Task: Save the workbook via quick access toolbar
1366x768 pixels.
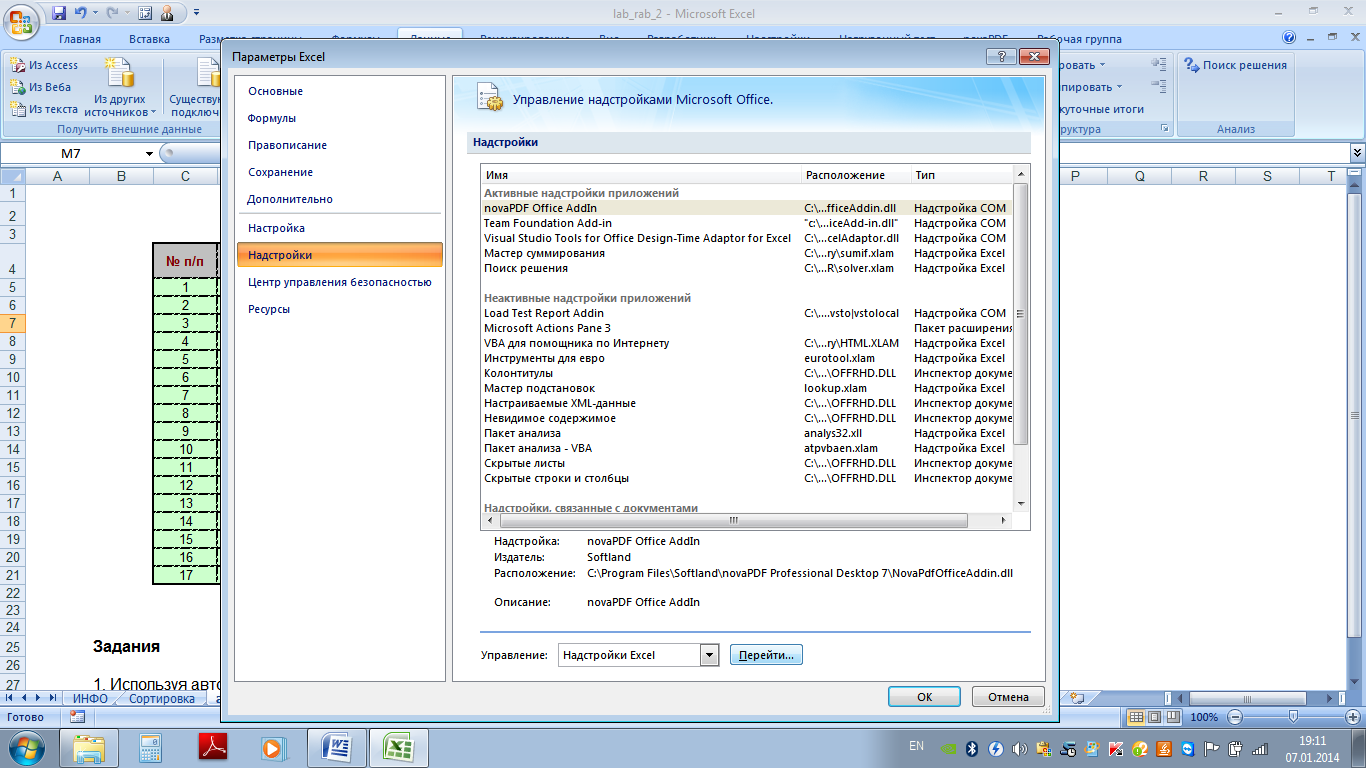Action: pyautogui.click(x=58, y=13)
